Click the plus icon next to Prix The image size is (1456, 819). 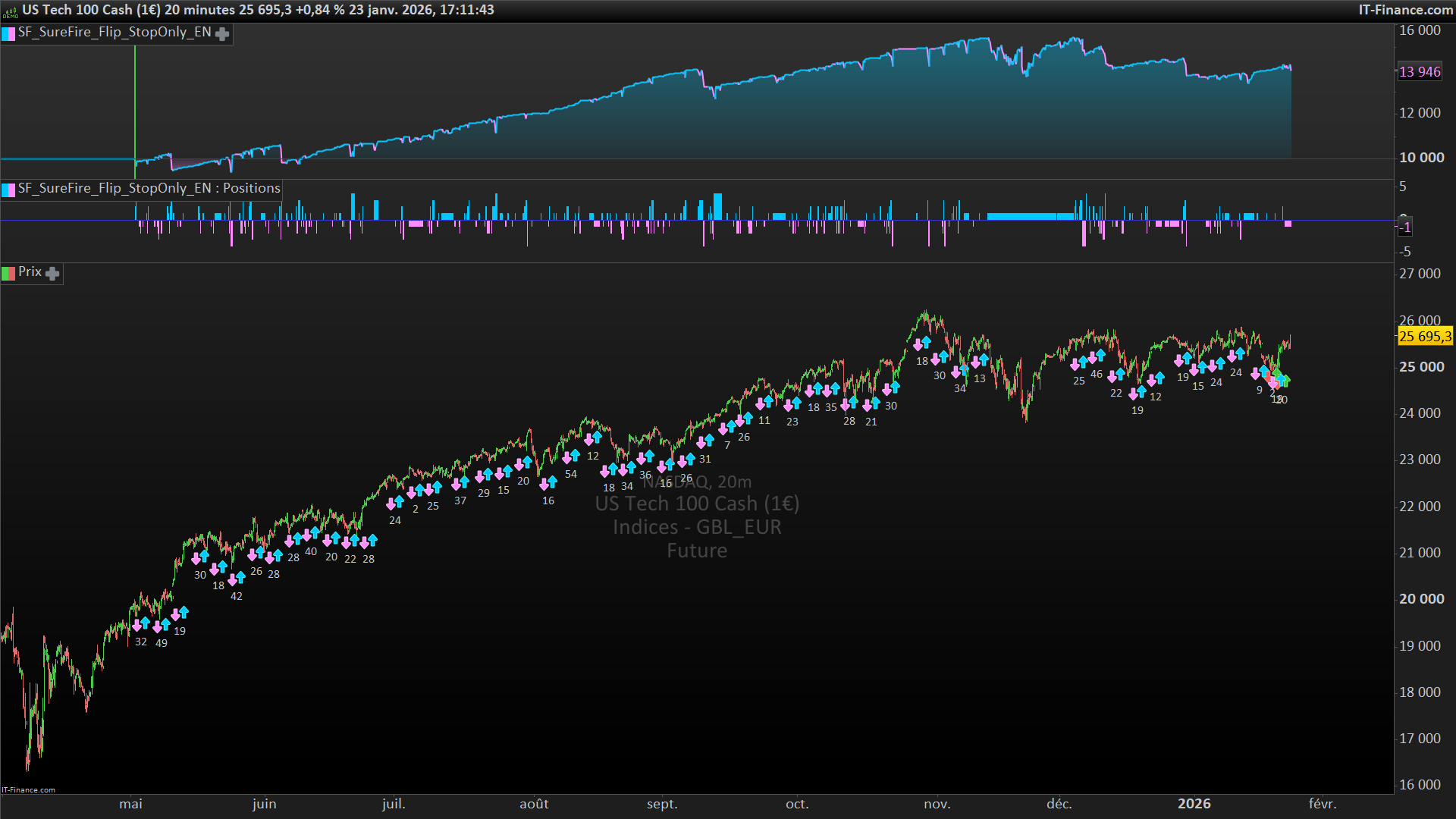pos(52,273)
